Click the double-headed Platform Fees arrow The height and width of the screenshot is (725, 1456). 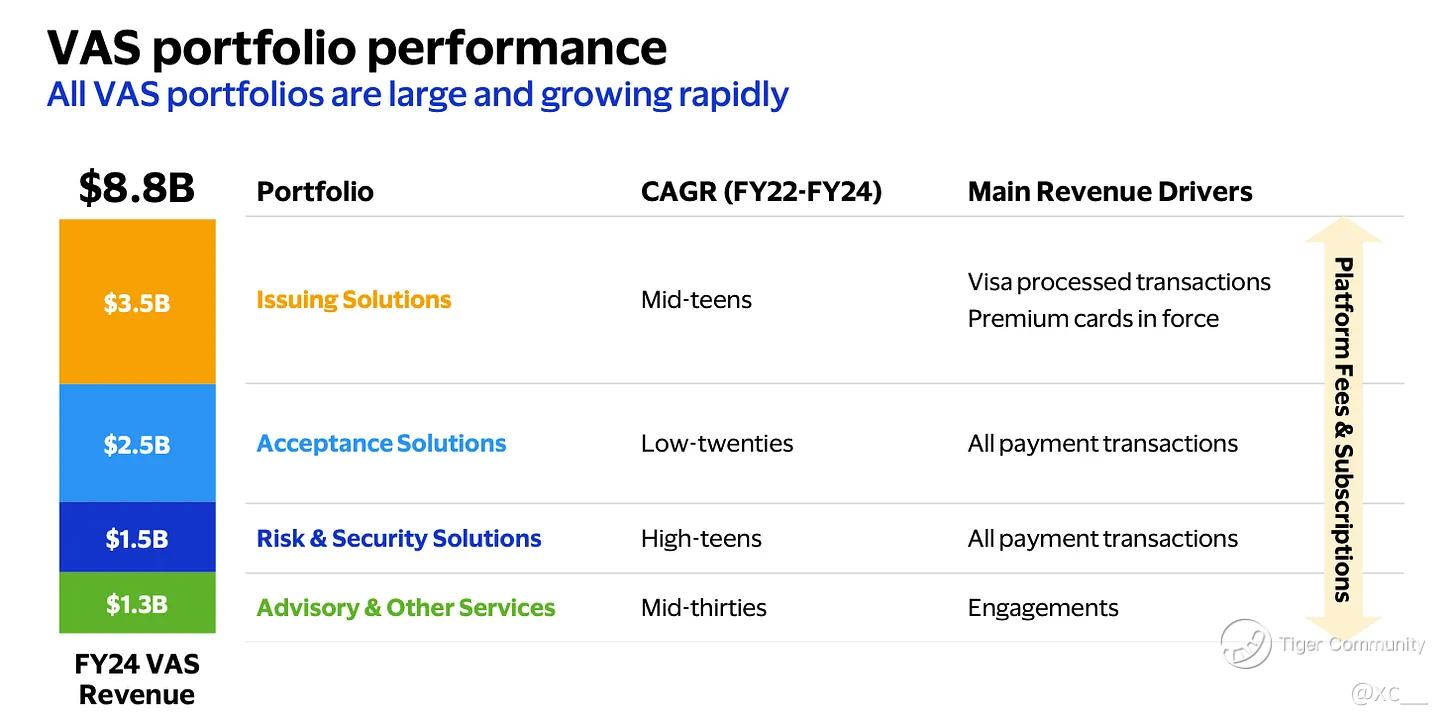tap(1343, 429)
